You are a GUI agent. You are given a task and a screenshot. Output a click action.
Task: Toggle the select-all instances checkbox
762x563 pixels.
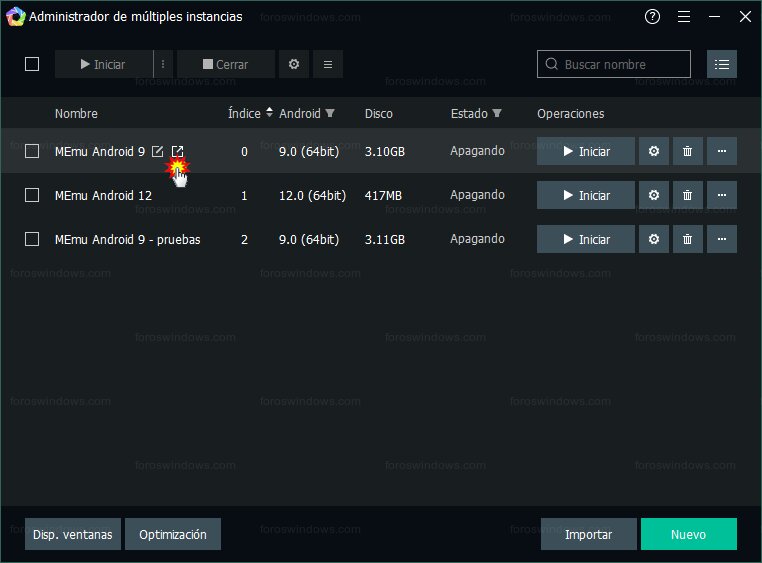pos(32,64)
